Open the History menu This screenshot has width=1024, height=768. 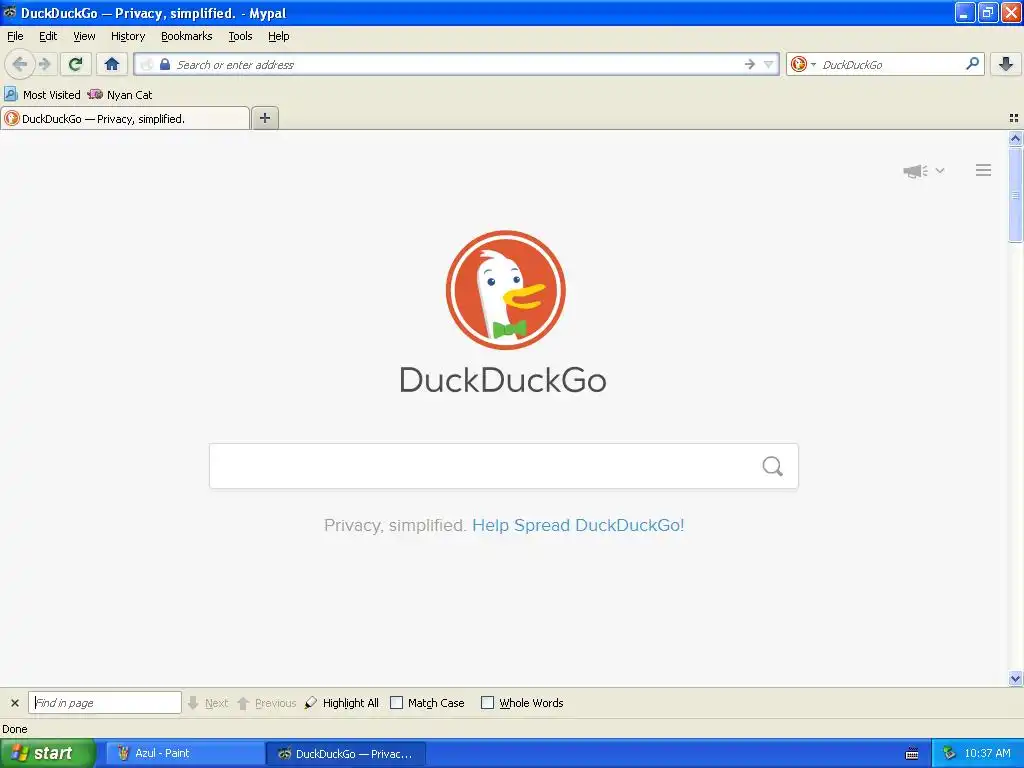point(127,36)
